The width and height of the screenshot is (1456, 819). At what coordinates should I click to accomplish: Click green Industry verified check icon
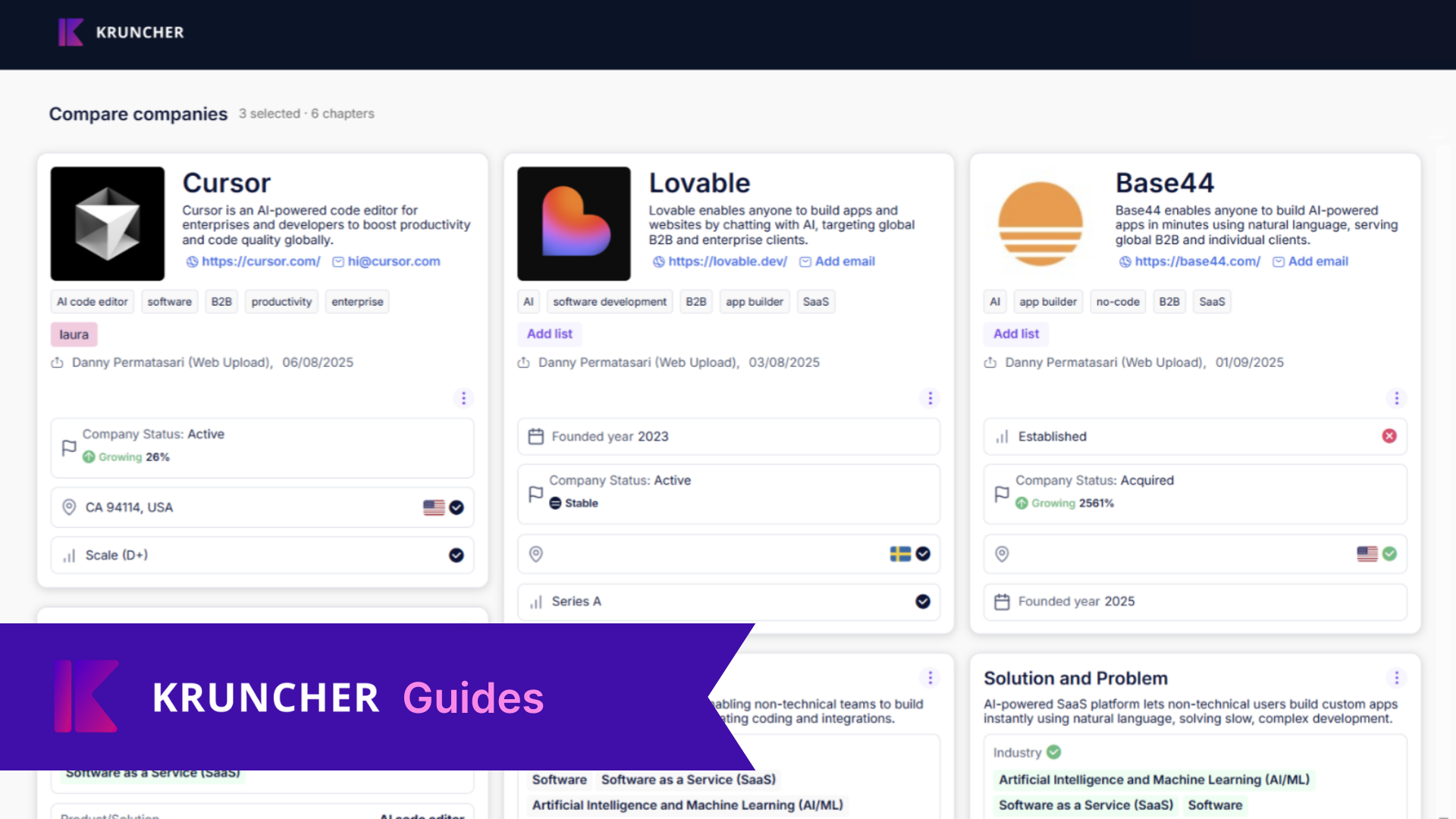(x=1053, y=752)
